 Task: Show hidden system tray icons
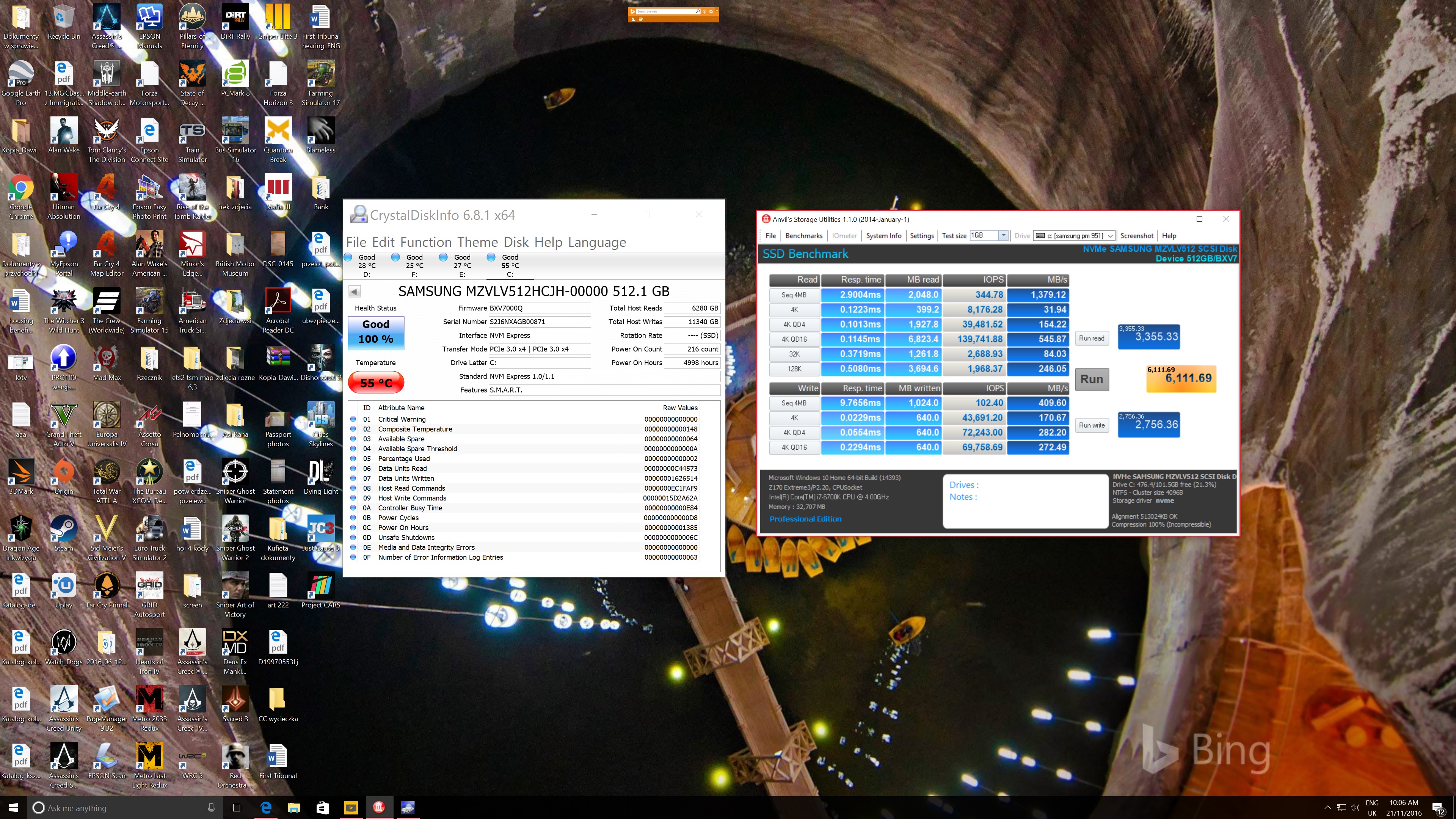(x=1327, y=807)
